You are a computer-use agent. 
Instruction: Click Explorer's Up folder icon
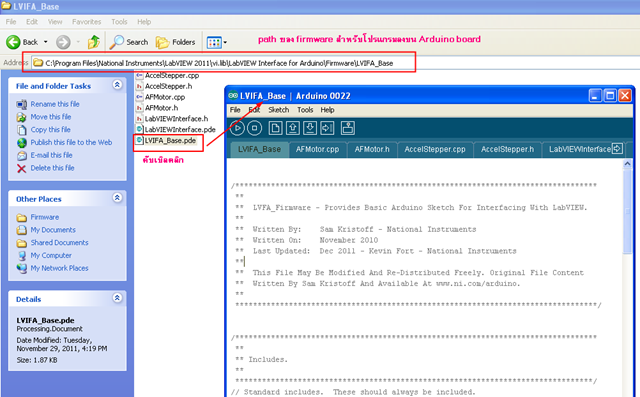coord(94,42)
